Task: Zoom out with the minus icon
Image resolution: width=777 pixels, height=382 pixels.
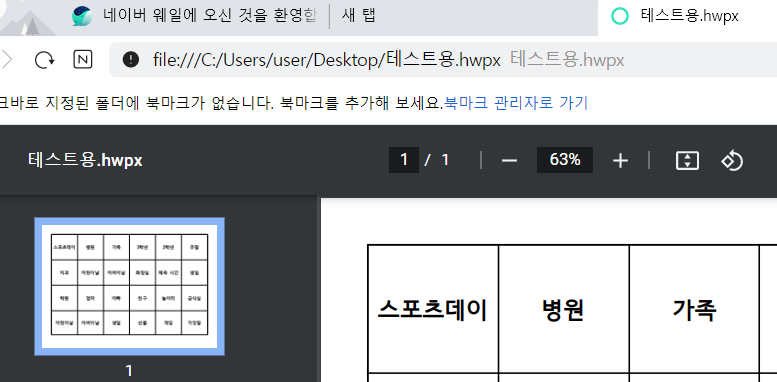Action: (x=509, y=161)
